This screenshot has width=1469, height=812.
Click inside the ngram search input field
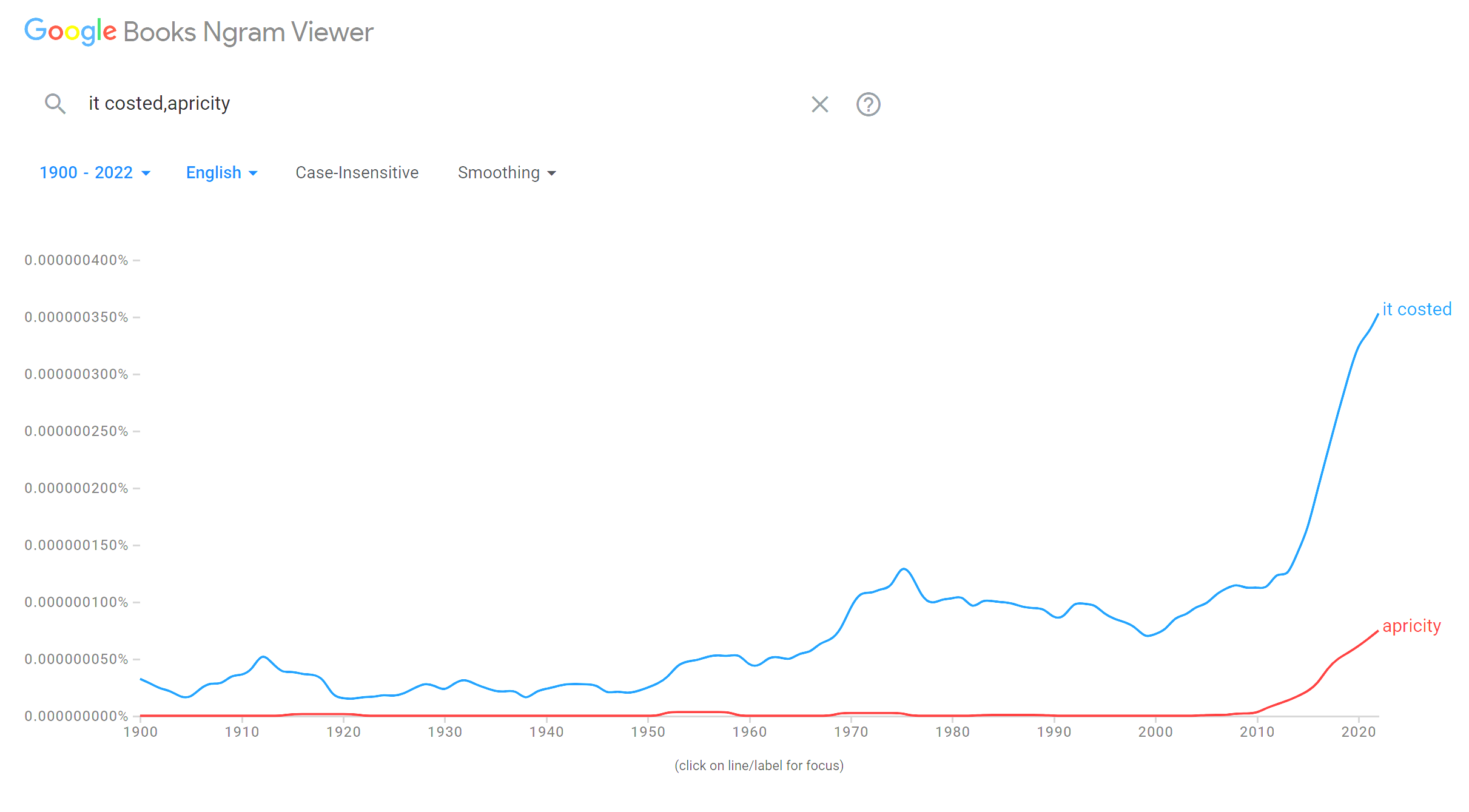[x=303, y=103]
